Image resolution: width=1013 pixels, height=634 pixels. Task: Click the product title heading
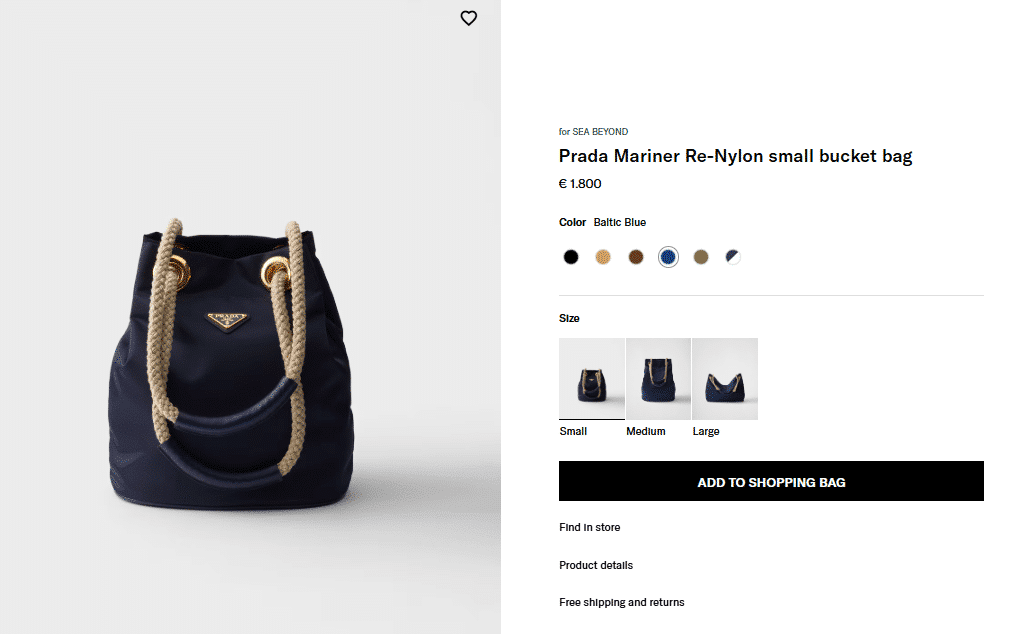735,156
